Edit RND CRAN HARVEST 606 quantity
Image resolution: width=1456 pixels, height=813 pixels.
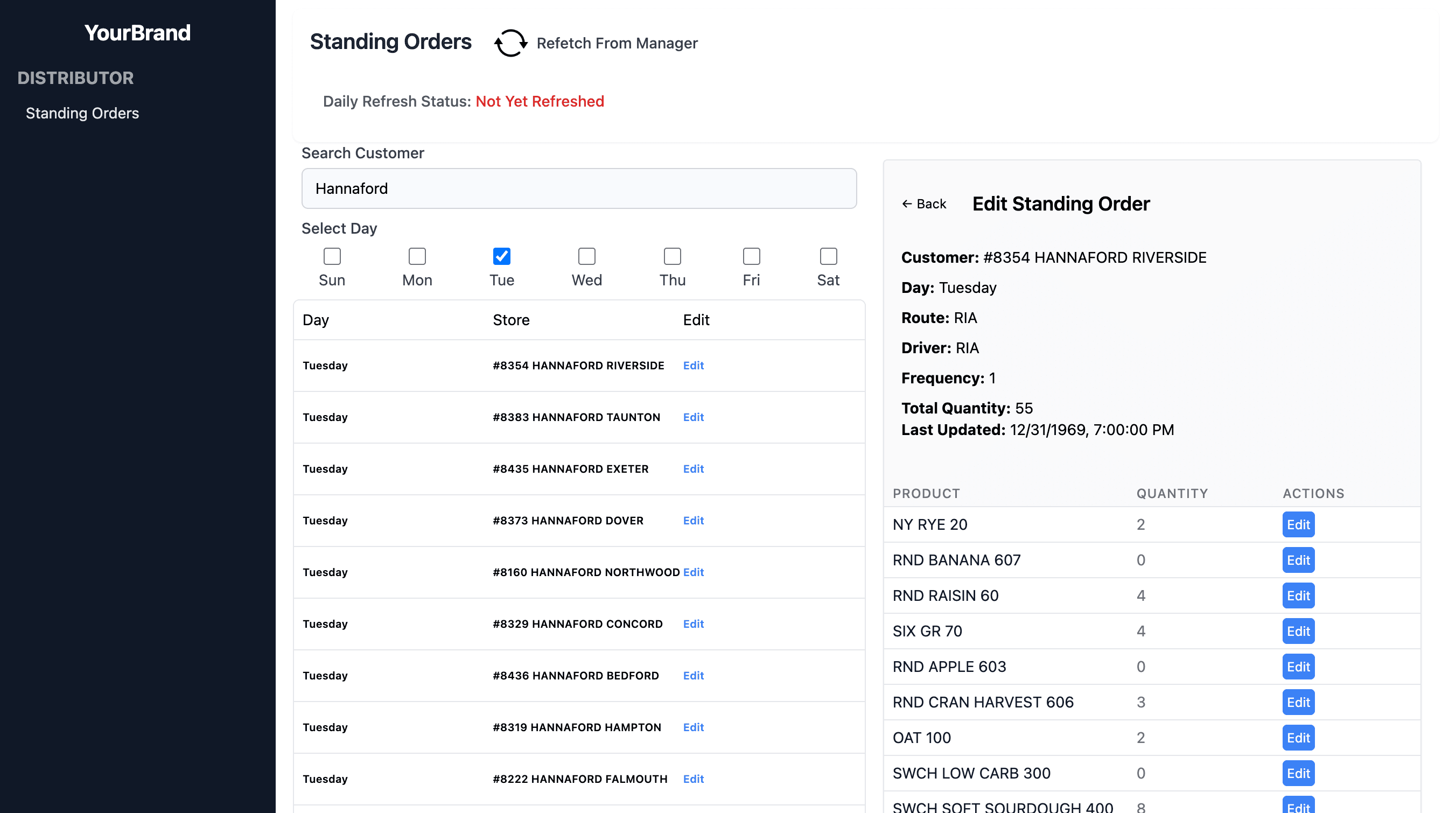[x=1298, y=702]
